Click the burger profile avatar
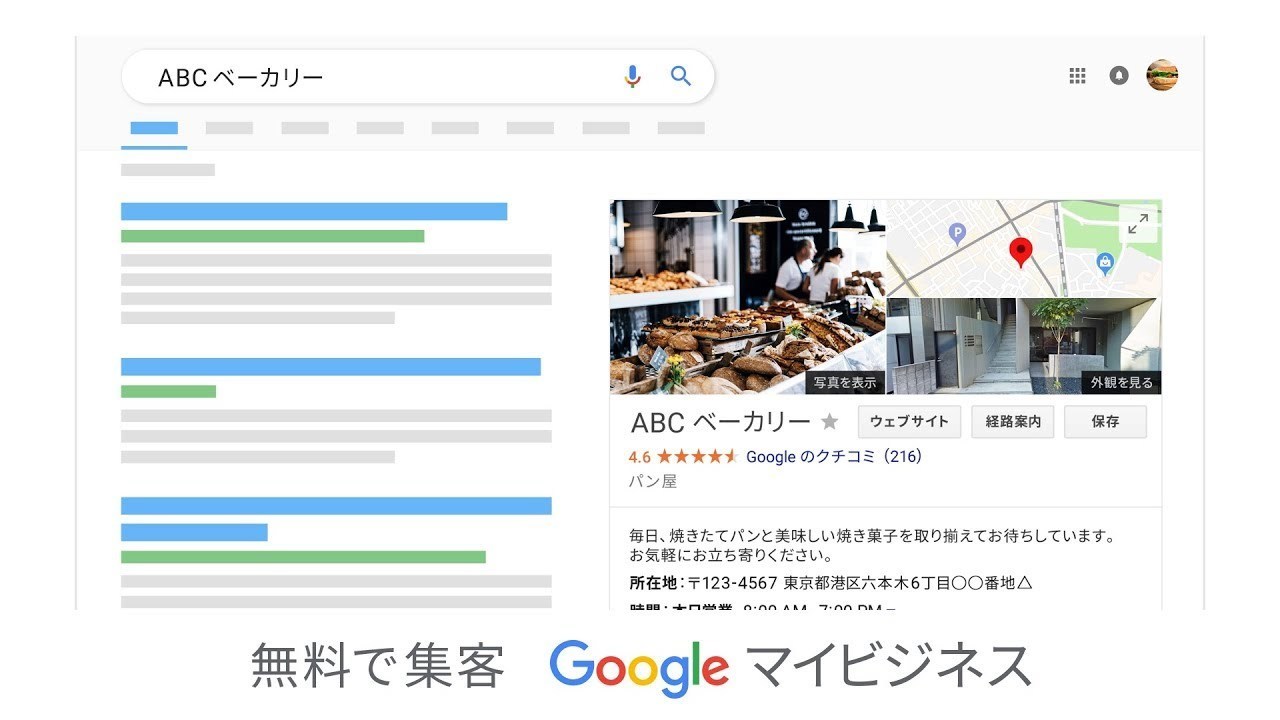The image size is (1280, 720). [x=1162, y=76]
